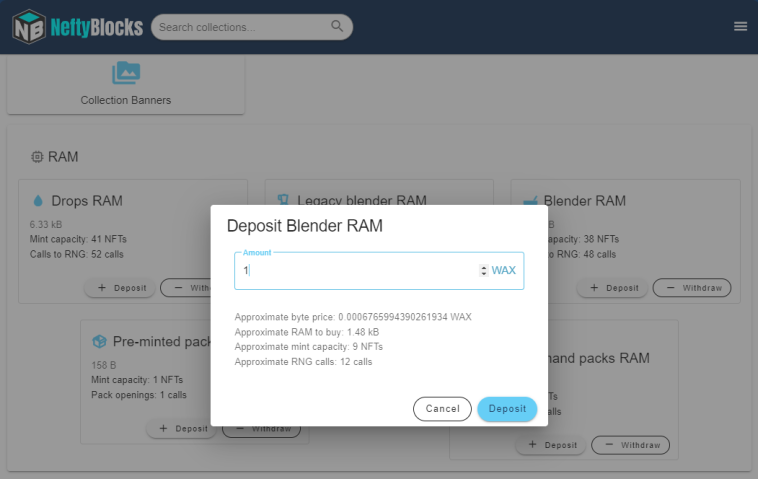
Task: Confirm with the blue Deposit button
Action: point(507,409)
